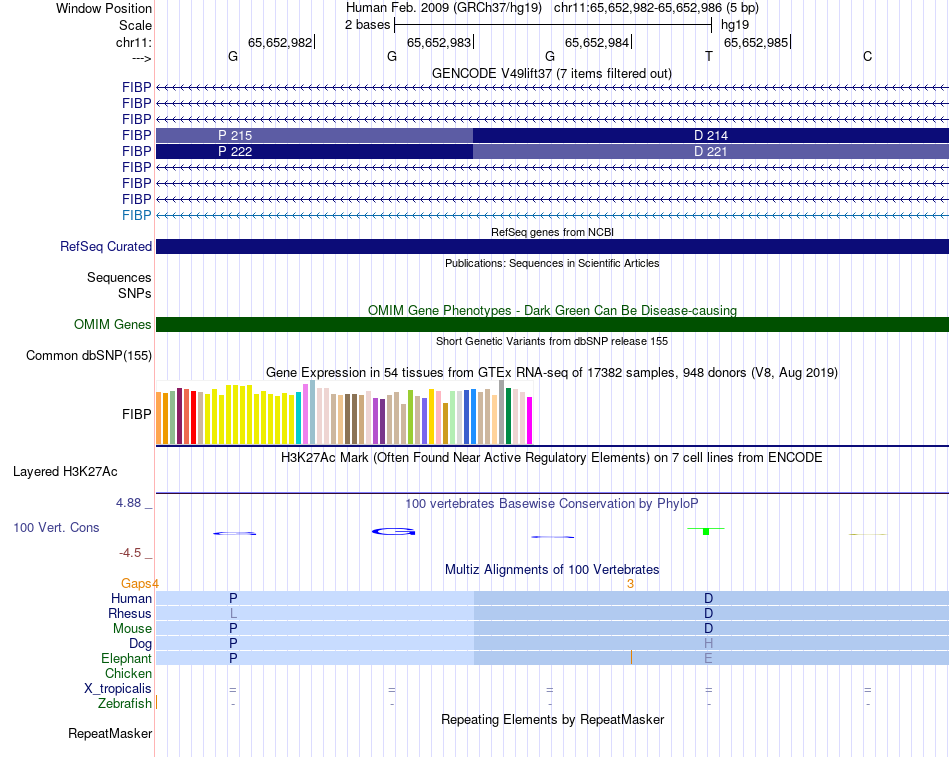This screenshot has height=757, width=950.
Task: Open the GENCODE V49lift37 track title
Action: (x=551, y=73)
